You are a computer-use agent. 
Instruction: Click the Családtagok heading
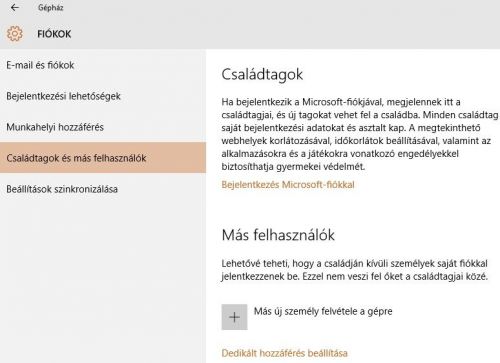[262, 74]
